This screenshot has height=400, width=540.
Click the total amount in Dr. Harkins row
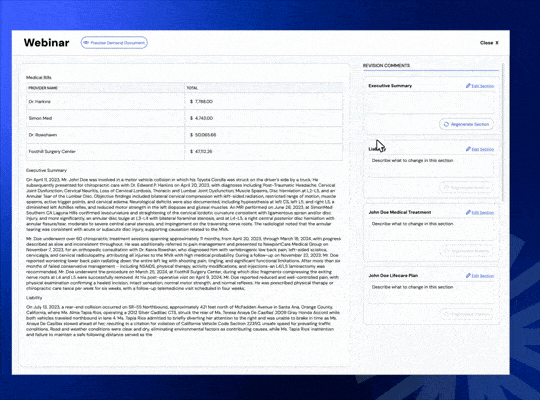click(x=201, y=102)
